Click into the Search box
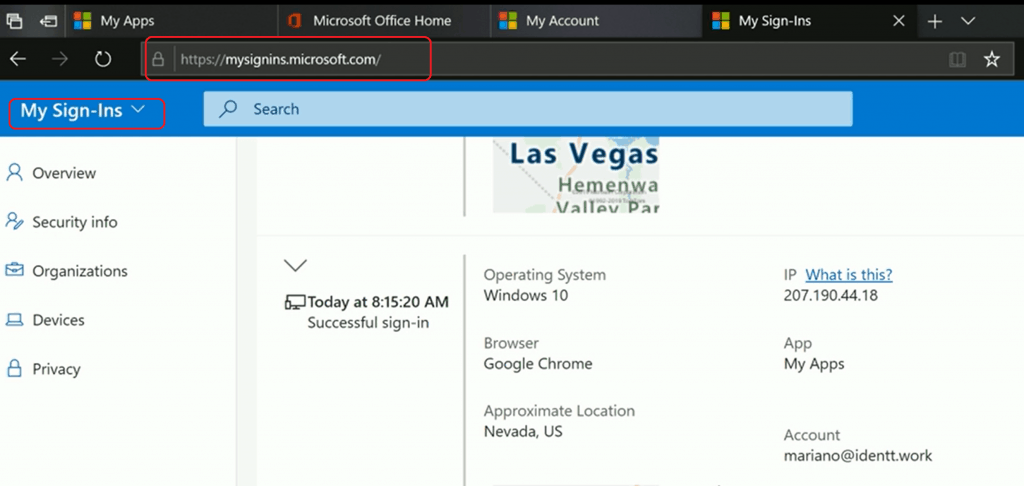This screenshot has height=486, width=1024. coord(528,109)
